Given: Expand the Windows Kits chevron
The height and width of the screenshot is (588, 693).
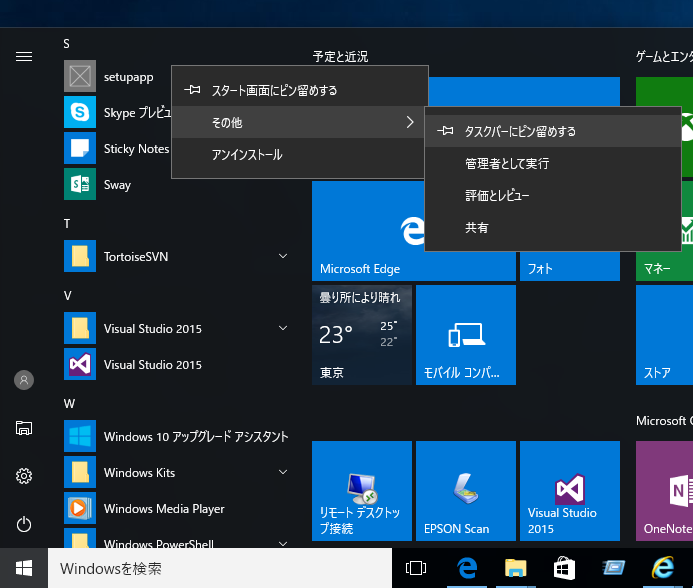Looking at the screenshot, I should pyautogui.click(x=283, y=472).
